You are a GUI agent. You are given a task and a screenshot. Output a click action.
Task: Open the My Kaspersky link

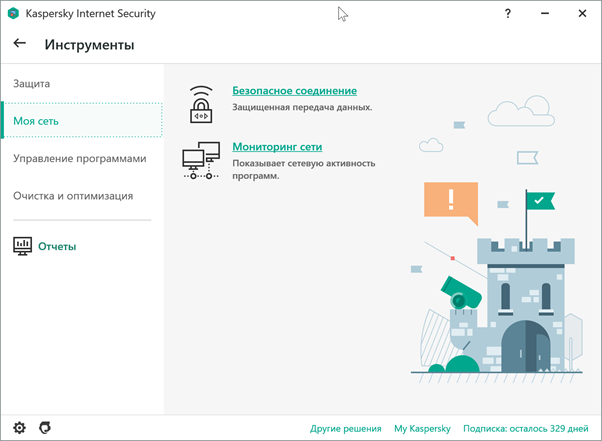422,428
